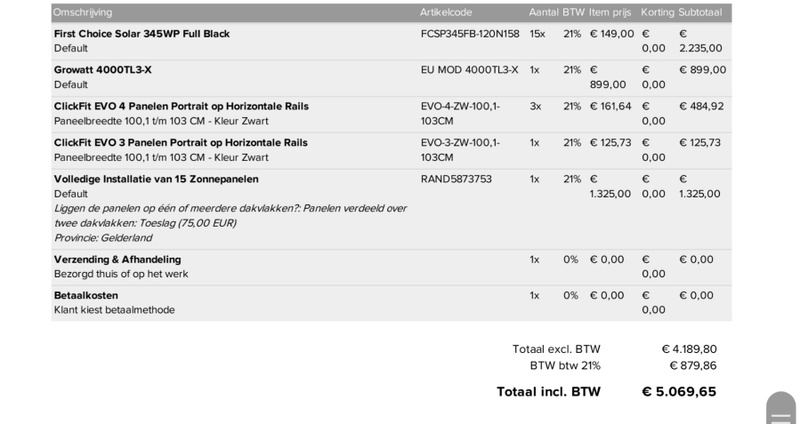Click the Omschrijving column header

point(82,12)
